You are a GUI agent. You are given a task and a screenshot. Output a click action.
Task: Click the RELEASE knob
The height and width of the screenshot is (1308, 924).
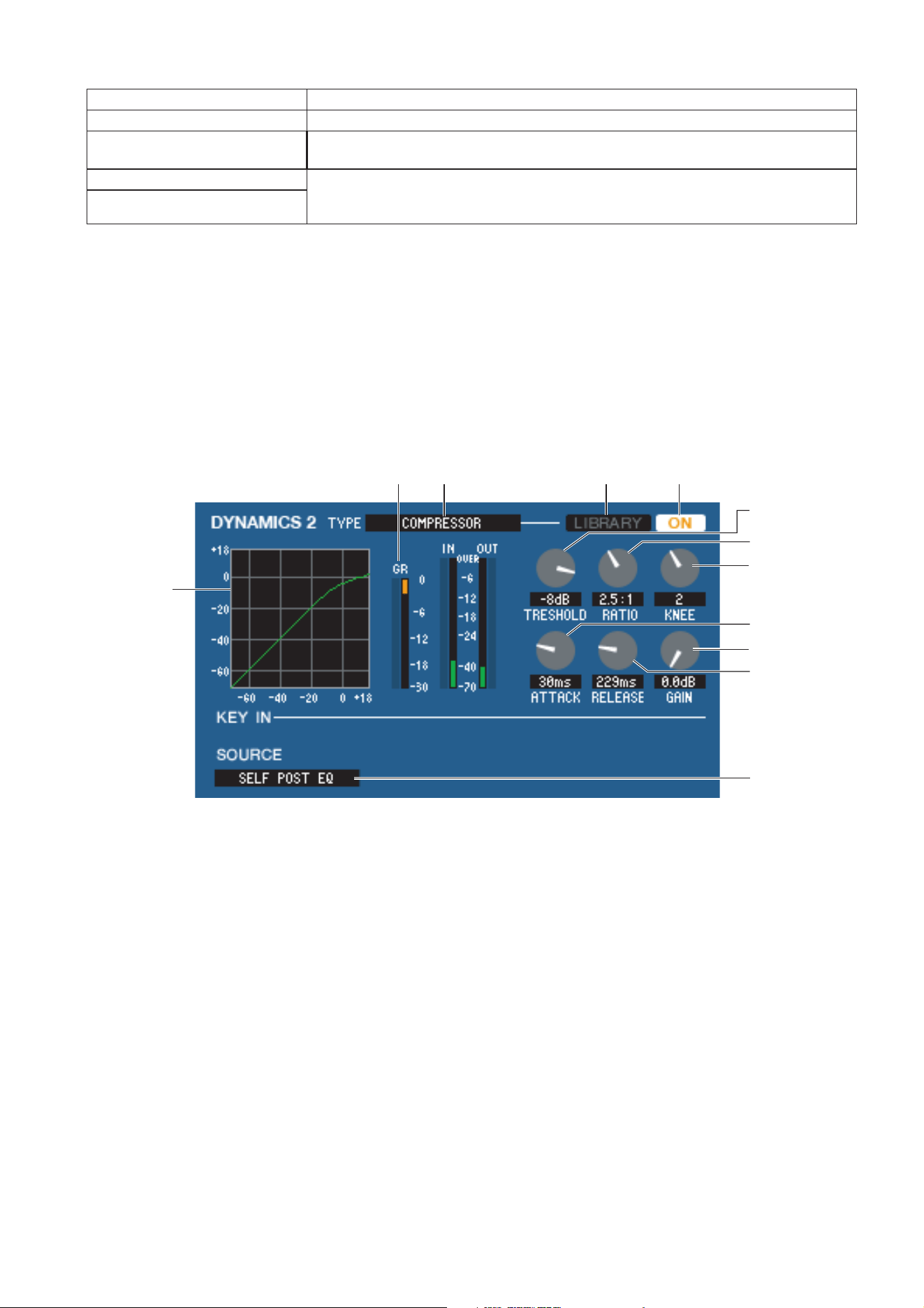pos(617,651)
